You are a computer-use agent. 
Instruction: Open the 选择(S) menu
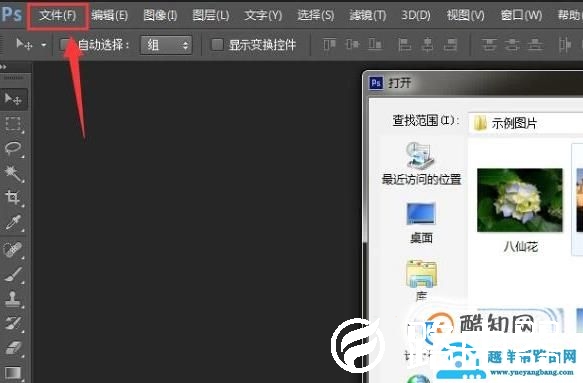pos(316,16)
